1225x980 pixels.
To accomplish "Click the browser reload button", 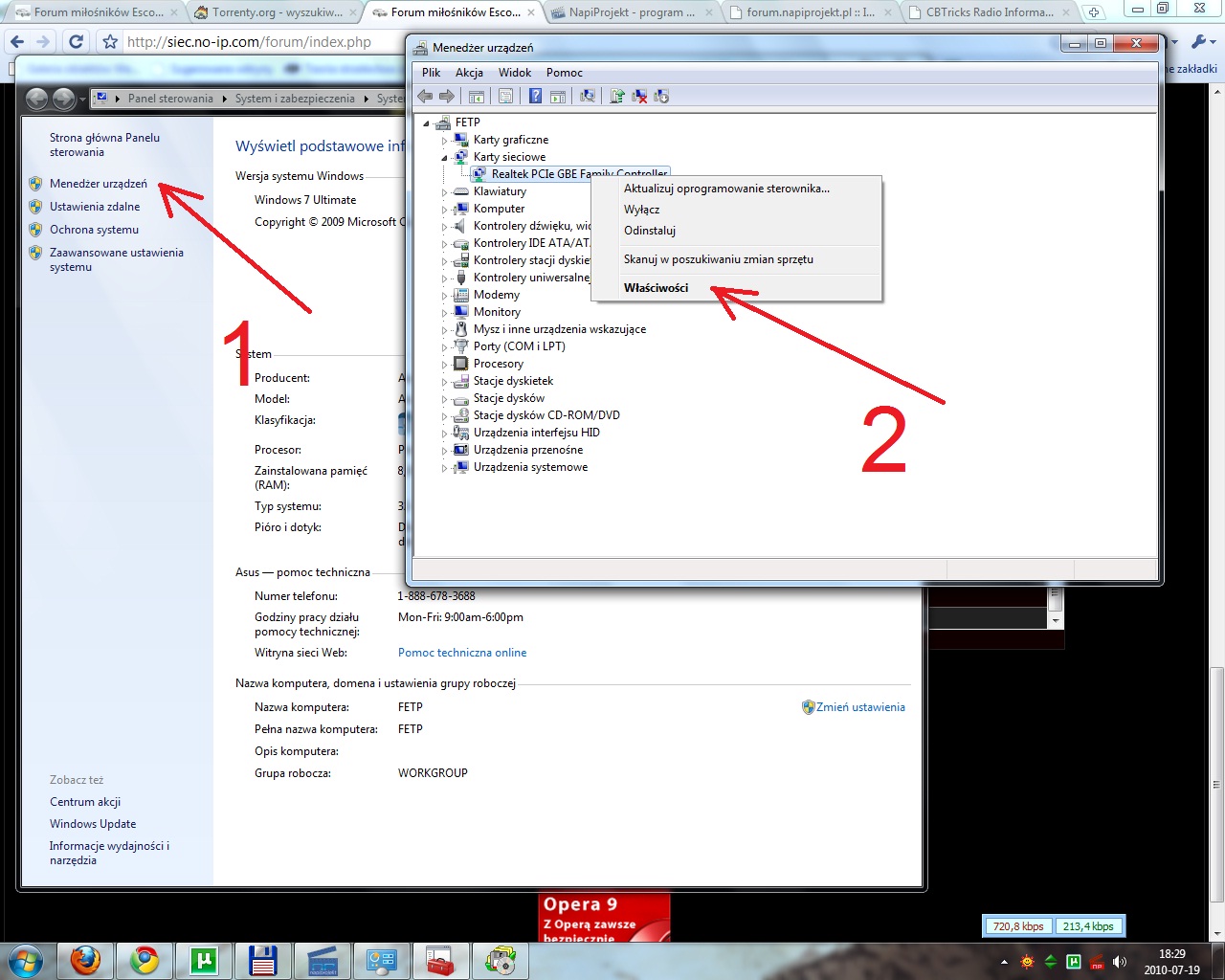I will coord(77,42).
